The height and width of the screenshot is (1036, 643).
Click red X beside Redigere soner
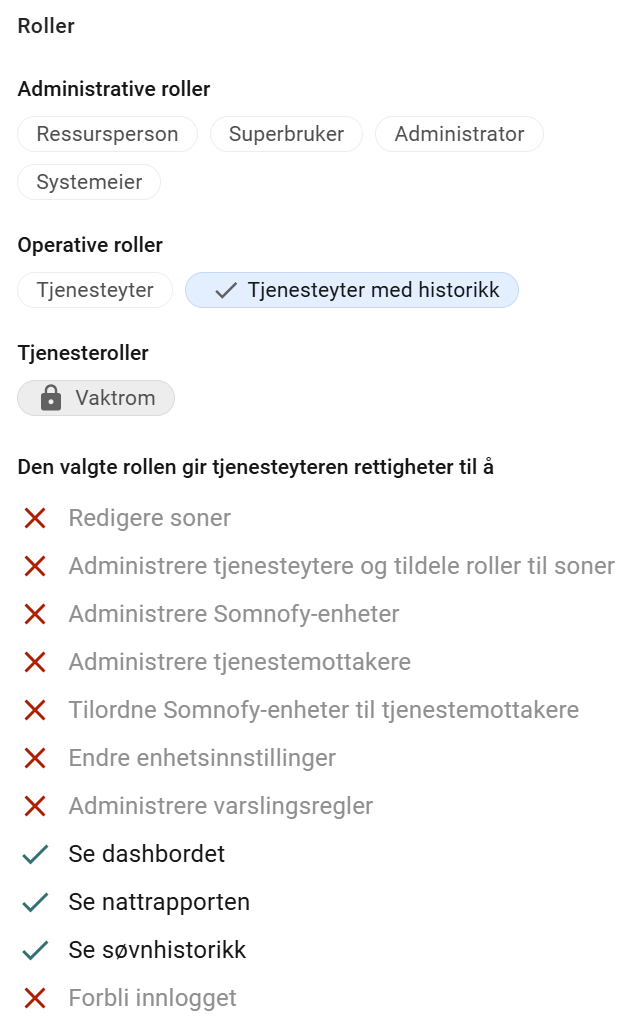tap(35, 518)
